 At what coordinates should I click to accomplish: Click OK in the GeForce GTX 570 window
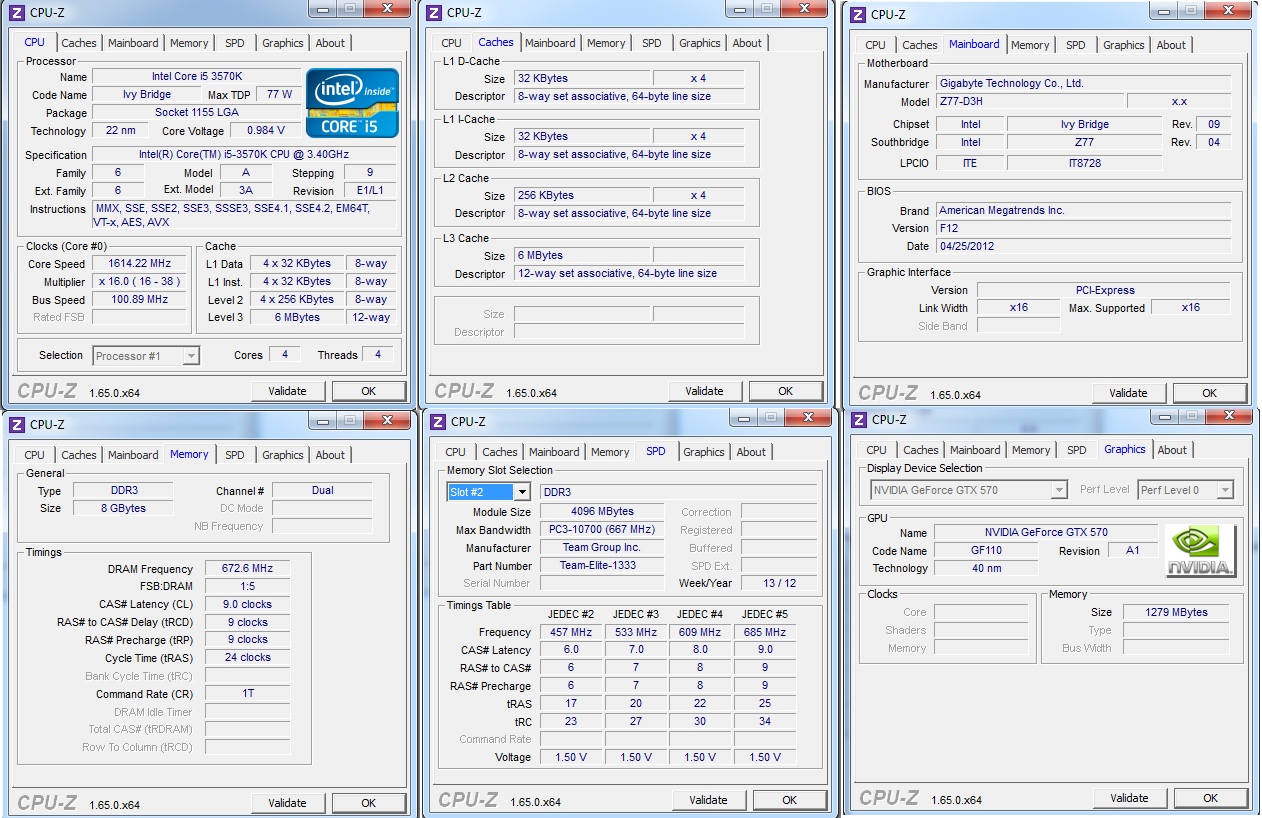1211,798
